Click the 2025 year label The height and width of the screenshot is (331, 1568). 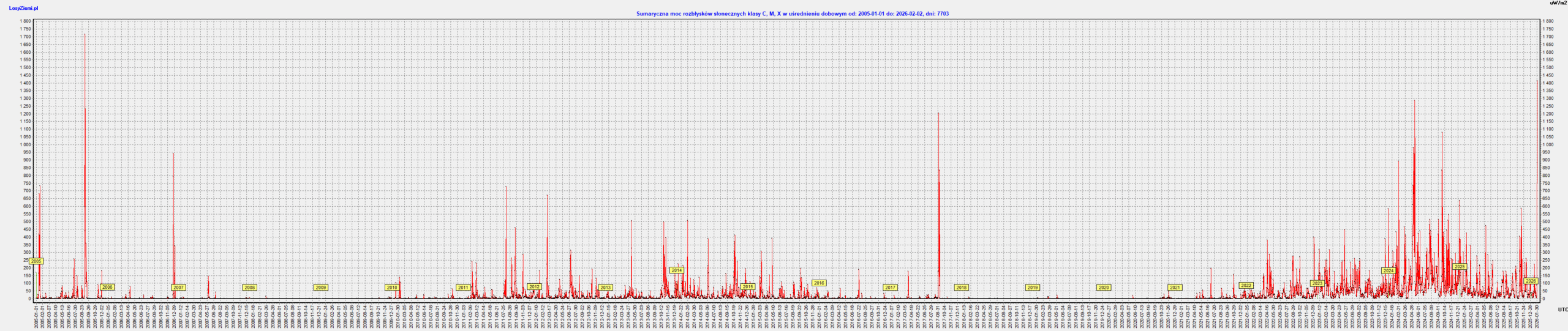coord(1460,266)
